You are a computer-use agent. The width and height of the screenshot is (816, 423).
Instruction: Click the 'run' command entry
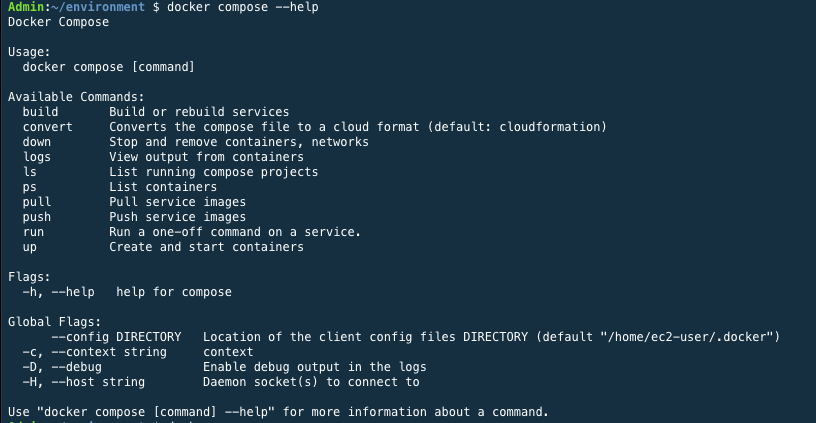click(33, 232)
